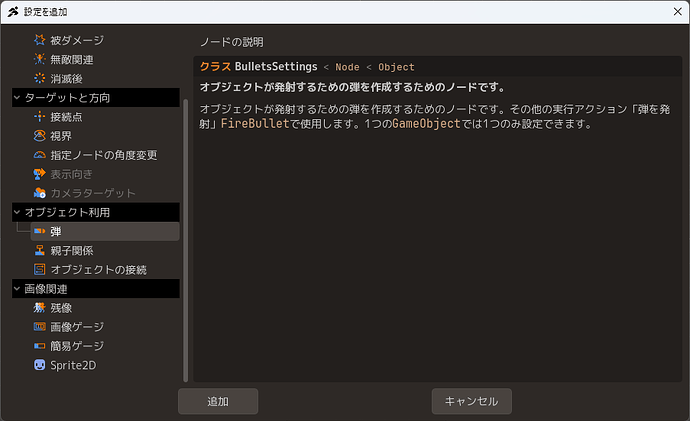The image size is (690, 421).
Task: Select the 表示向き tree item
Action: pos(105,174)
